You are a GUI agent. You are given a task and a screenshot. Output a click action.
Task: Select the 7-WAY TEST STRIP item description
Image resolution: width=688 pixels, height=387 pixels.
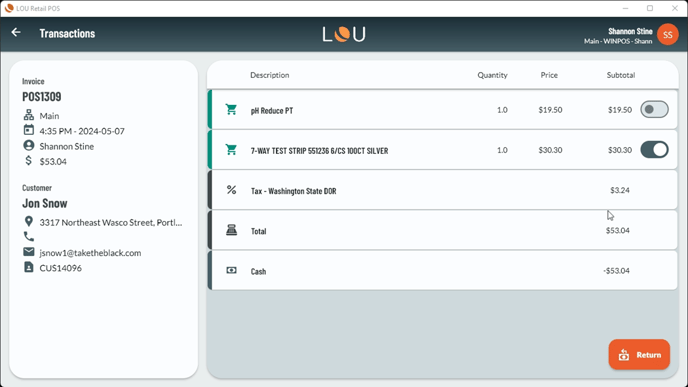[x=319, y=150]
